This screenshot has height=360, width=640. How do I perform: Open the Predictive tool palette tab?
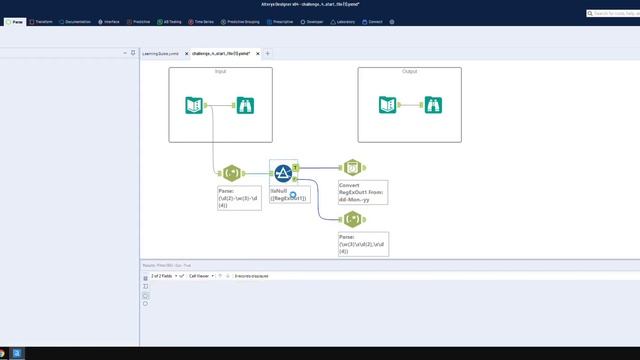(138, 22)
